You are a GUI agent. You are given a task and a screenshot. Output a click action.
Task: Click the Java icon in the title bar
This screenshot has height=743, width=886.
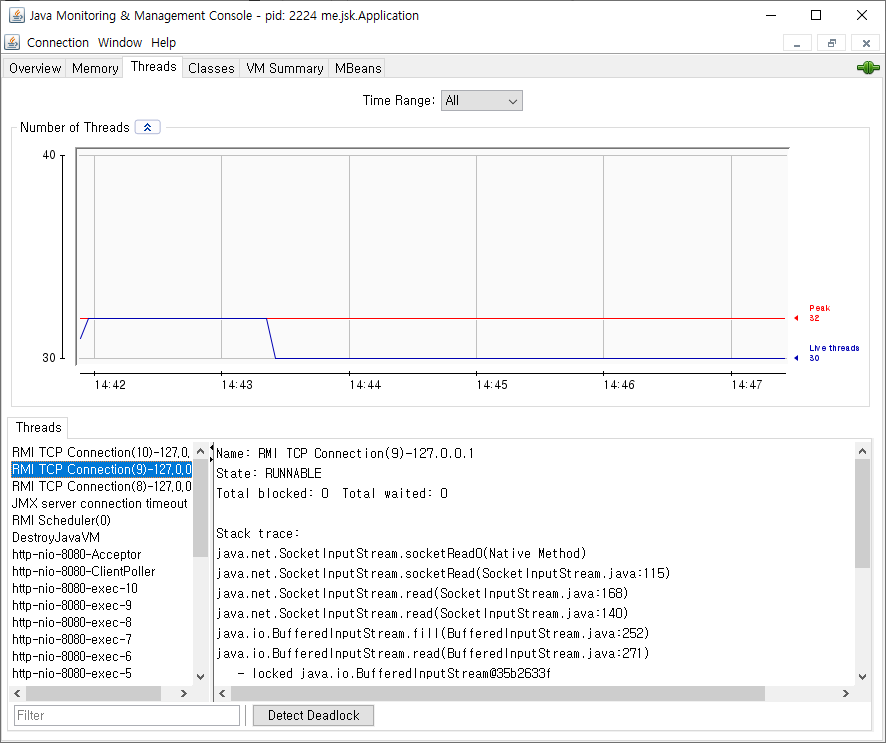pyautogui.click(x=16, y=15)
